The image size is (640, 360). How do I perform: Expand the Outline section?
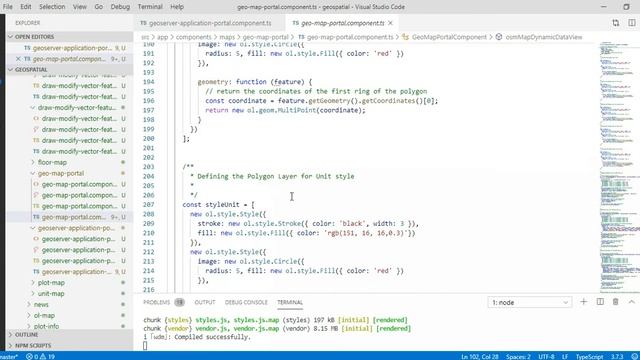coord(27,335)
